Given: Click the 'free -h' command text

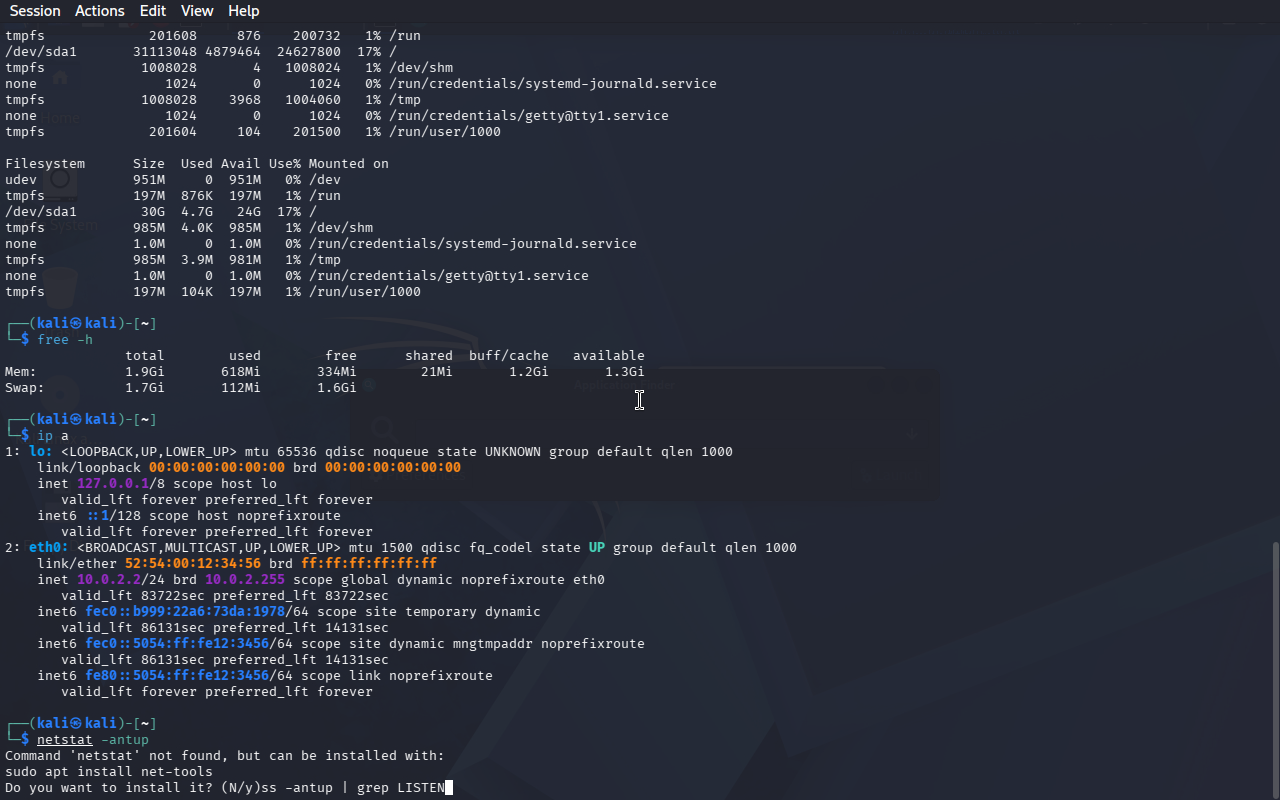Looking at the screenshot, I should coord(65,340).
